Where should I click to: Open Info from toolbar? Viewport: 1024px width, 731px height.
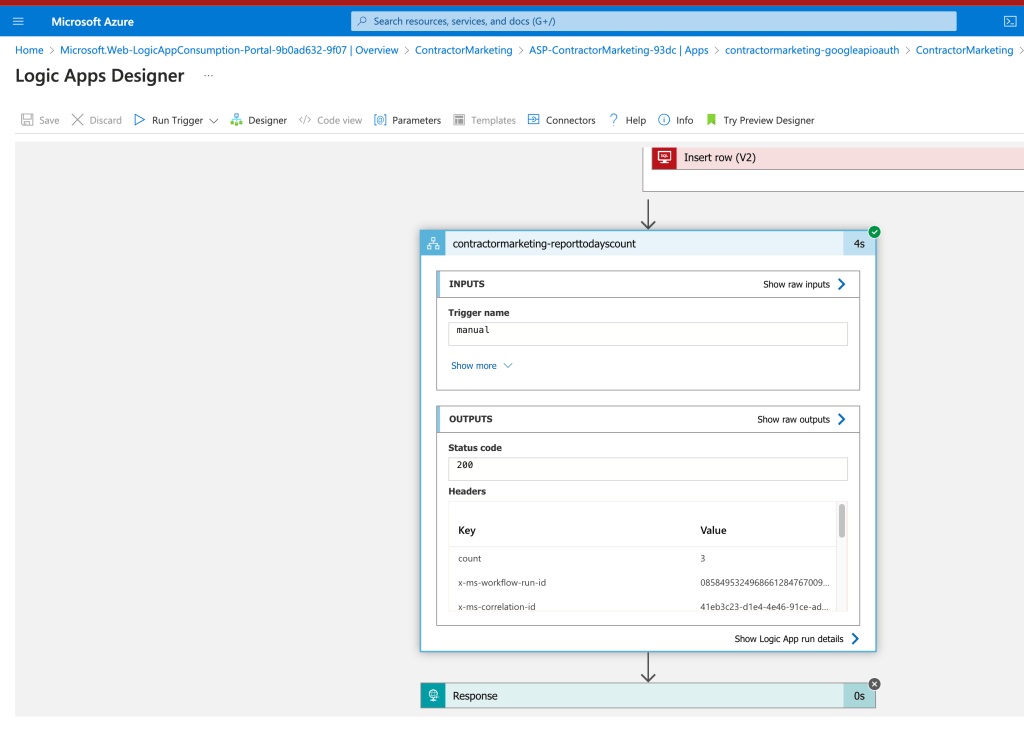point(676,120)
